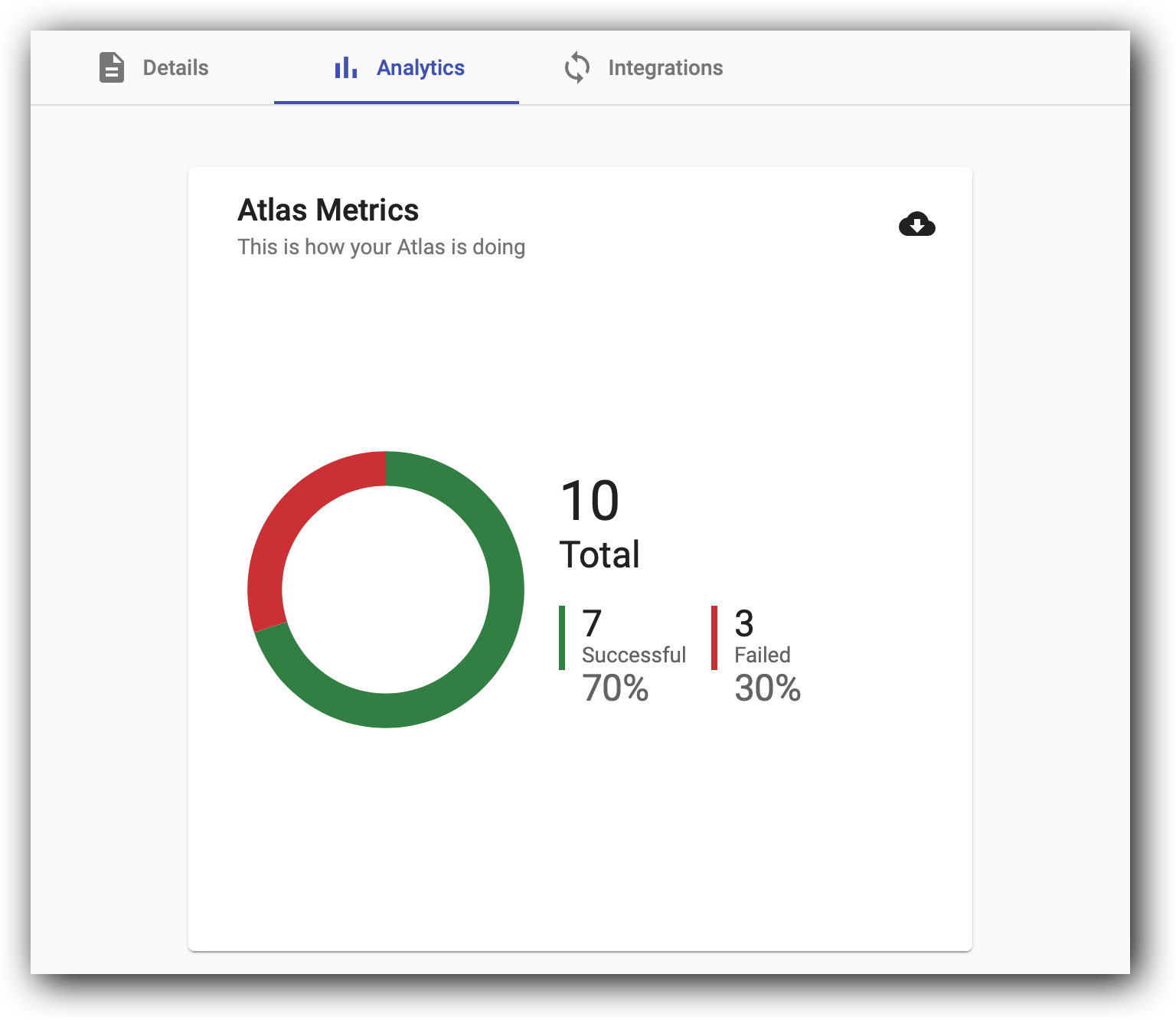Viewport: 1176px width, 1020px height.
Task: Click the '70%' successful percentage
Action: click(x=616, y=688)
